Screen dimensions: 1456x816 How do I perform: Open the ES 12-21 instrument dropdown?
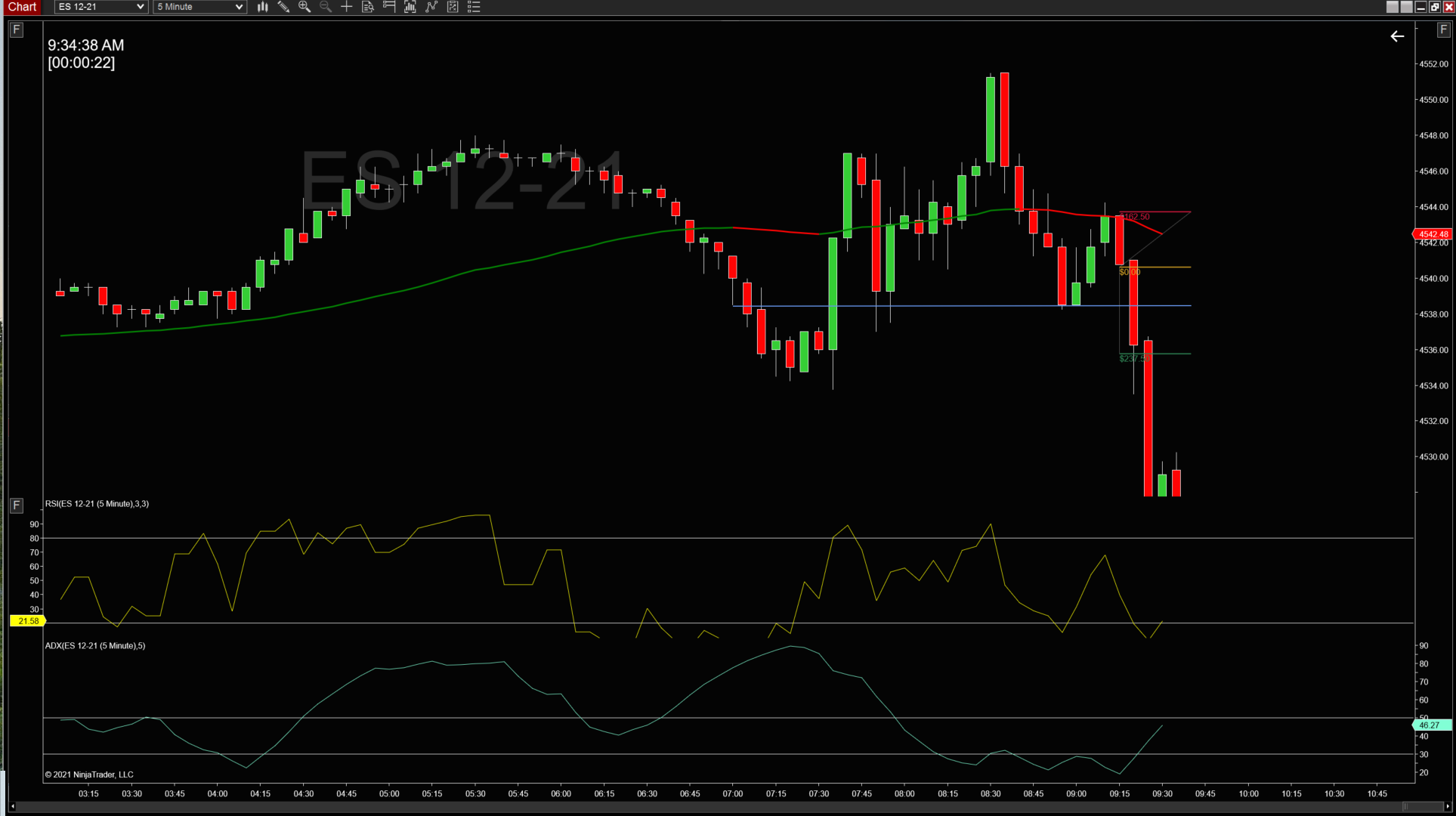(100, 7)
